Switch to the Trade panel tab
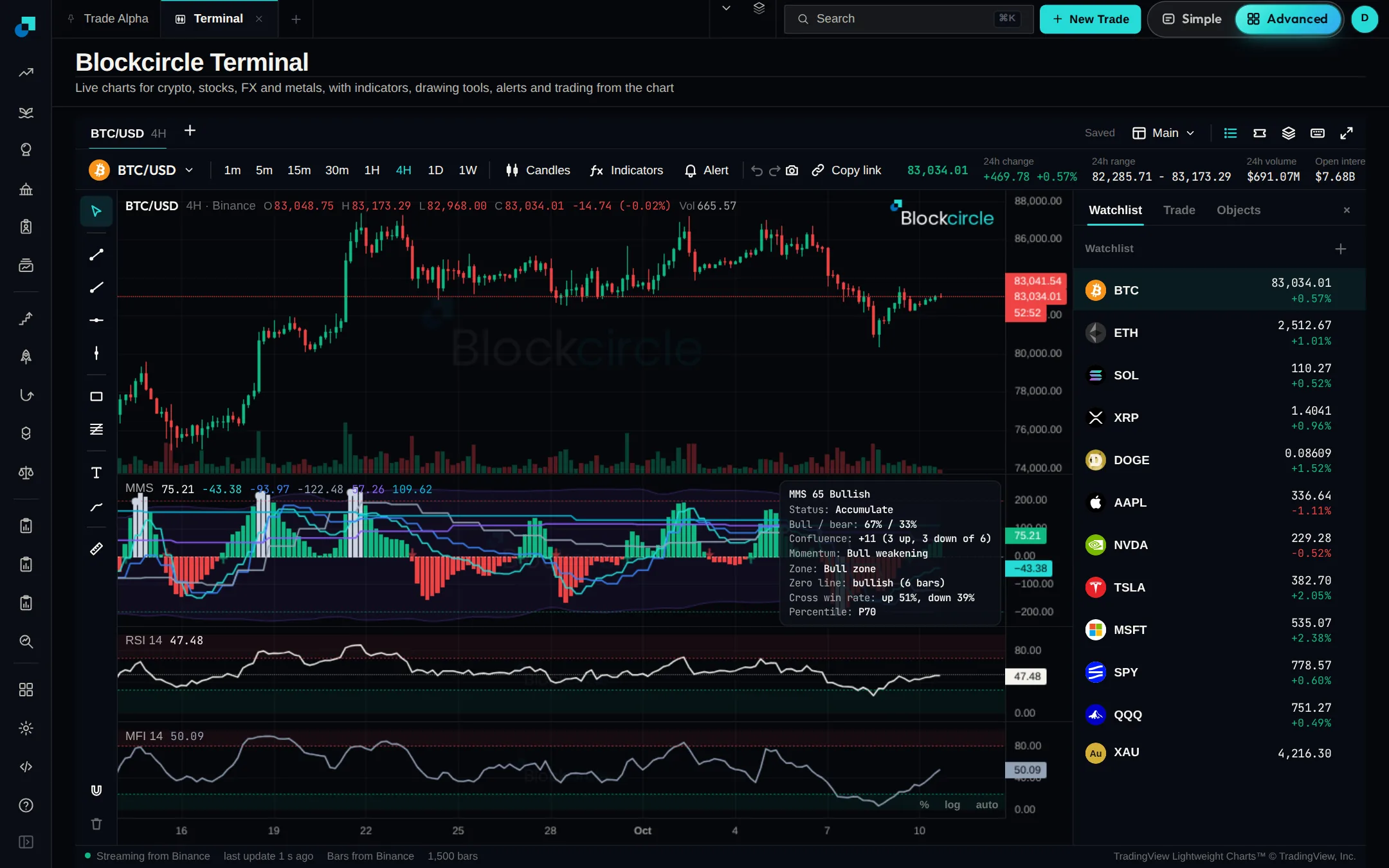The height and width of the screenshot is (868, 1389). coord(1179,210)
